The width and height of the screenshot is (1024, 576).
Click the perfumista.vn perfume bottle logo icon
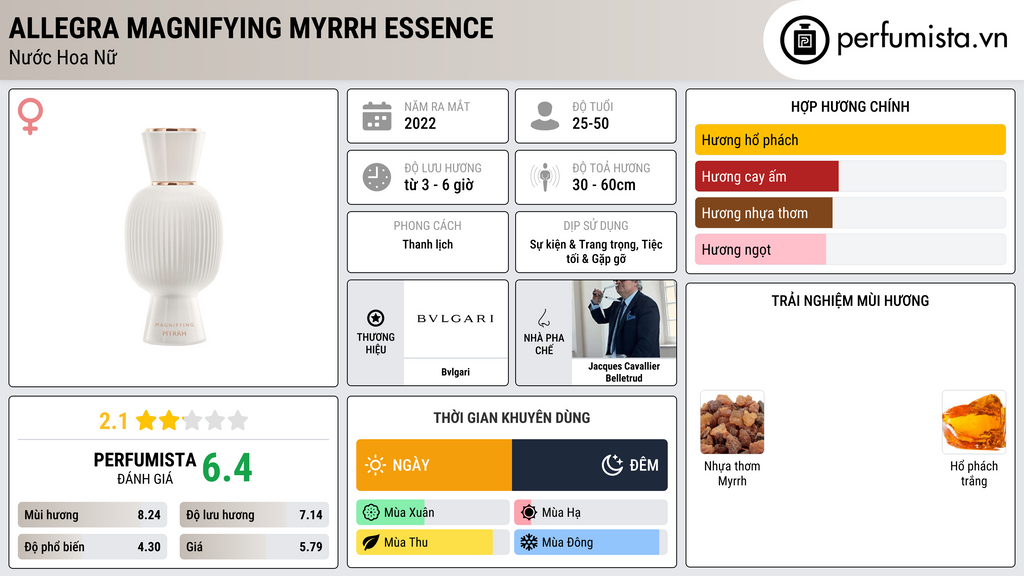pos(804,40)
